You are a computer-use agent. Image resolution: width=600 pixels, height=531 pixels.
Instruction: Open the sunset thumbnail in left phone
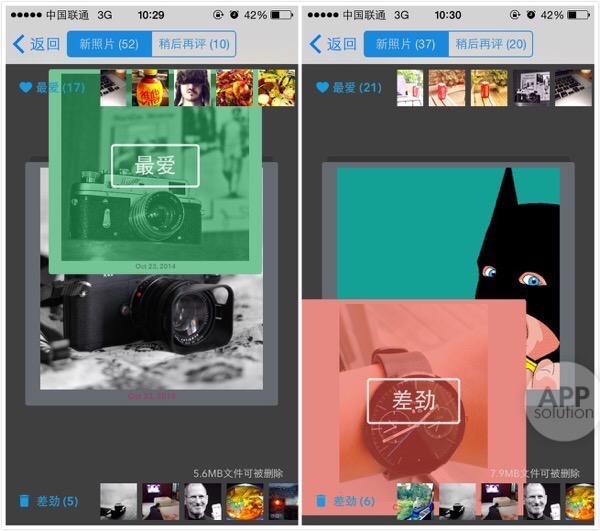coord(283,501)
